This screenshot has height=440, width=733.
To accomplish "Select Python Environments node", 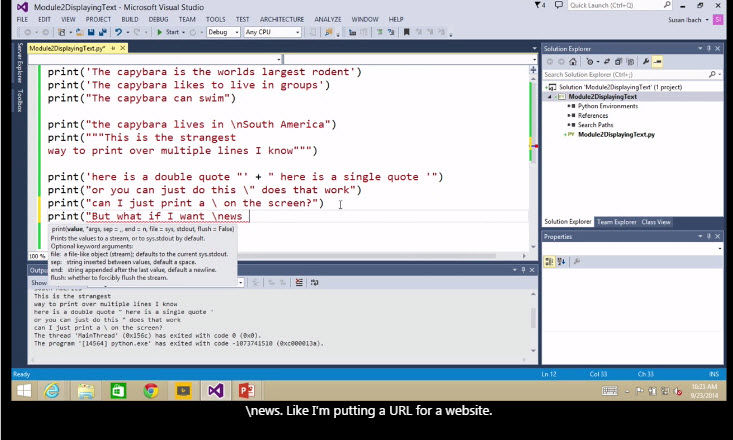I will [x=607, y=106].
